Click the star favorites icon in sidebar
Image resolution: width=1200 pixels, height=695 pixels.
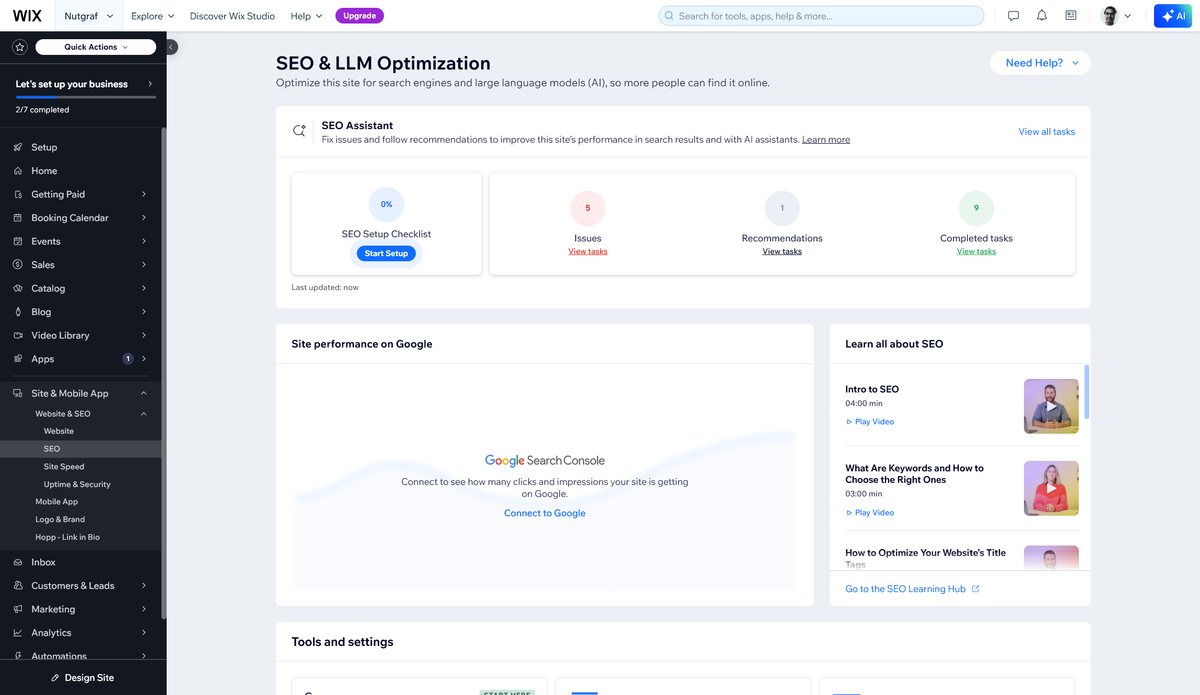19,47
